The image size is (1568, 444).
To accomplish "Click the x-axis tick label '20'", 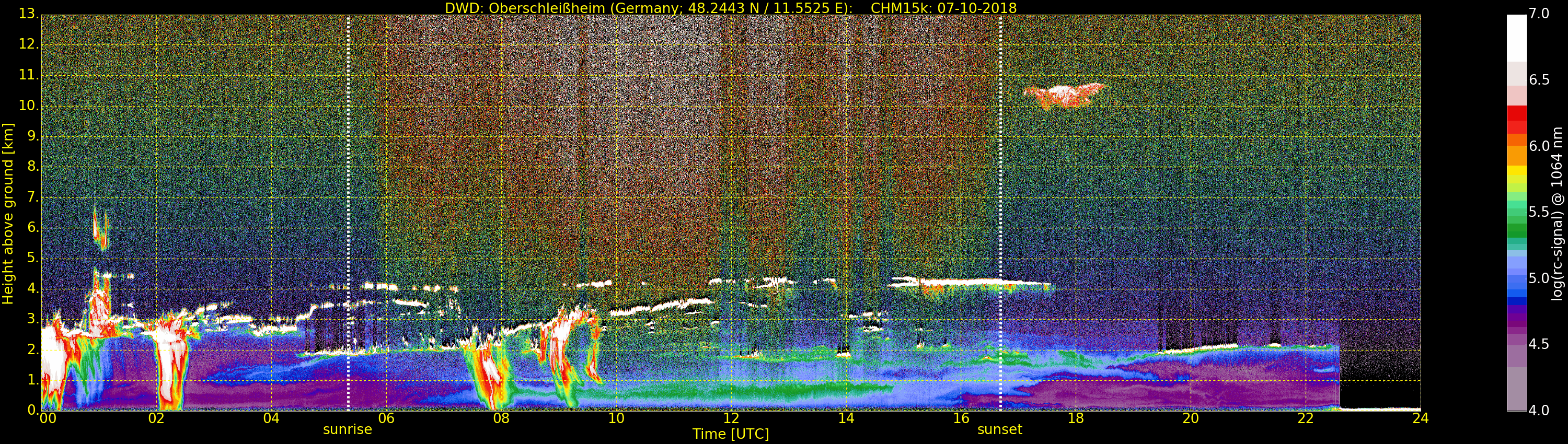I will (1191, 418).
